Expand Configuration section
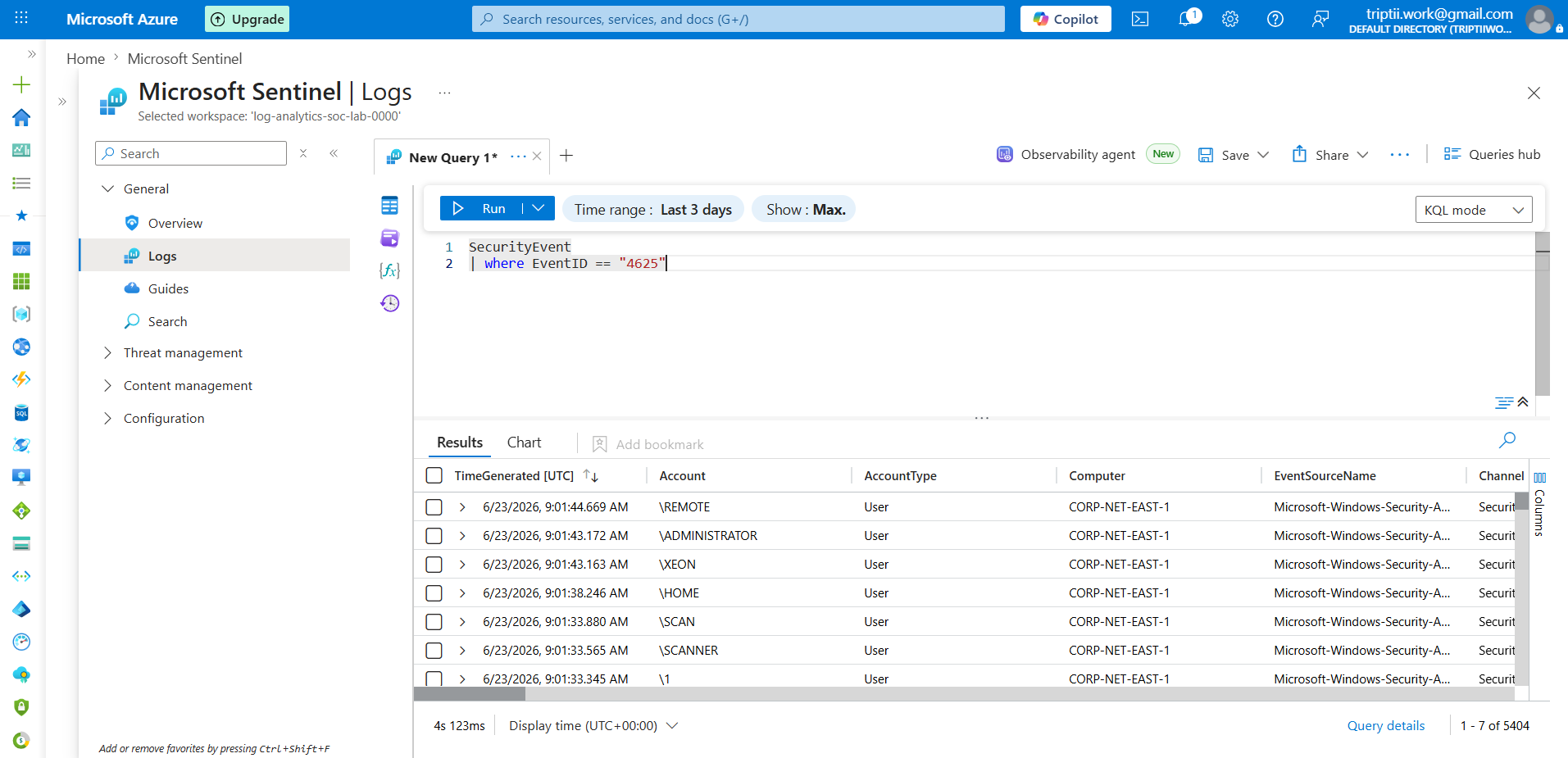 [x=107, y=418]
